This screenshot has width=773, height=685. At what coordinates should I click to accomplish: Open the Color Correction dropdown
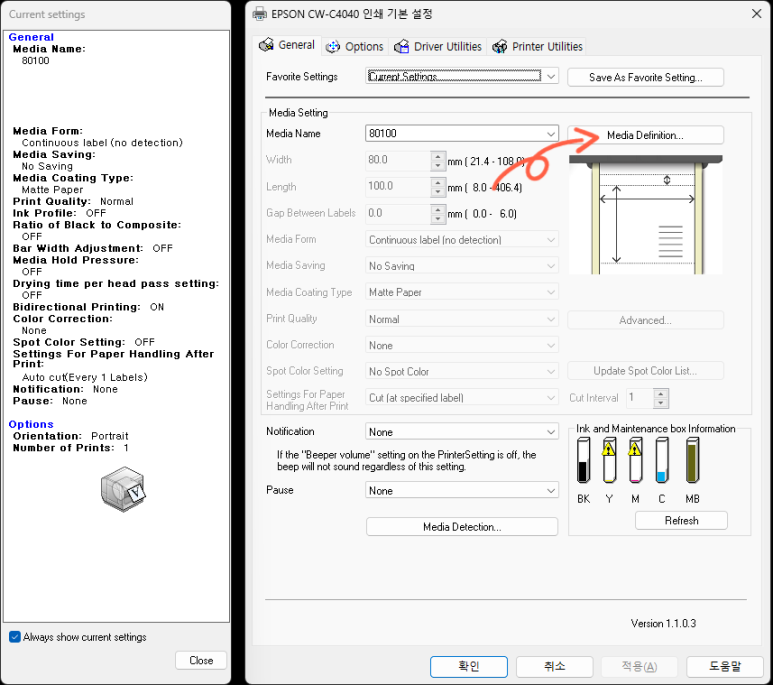pyautogui.click(x=462, y=345)
